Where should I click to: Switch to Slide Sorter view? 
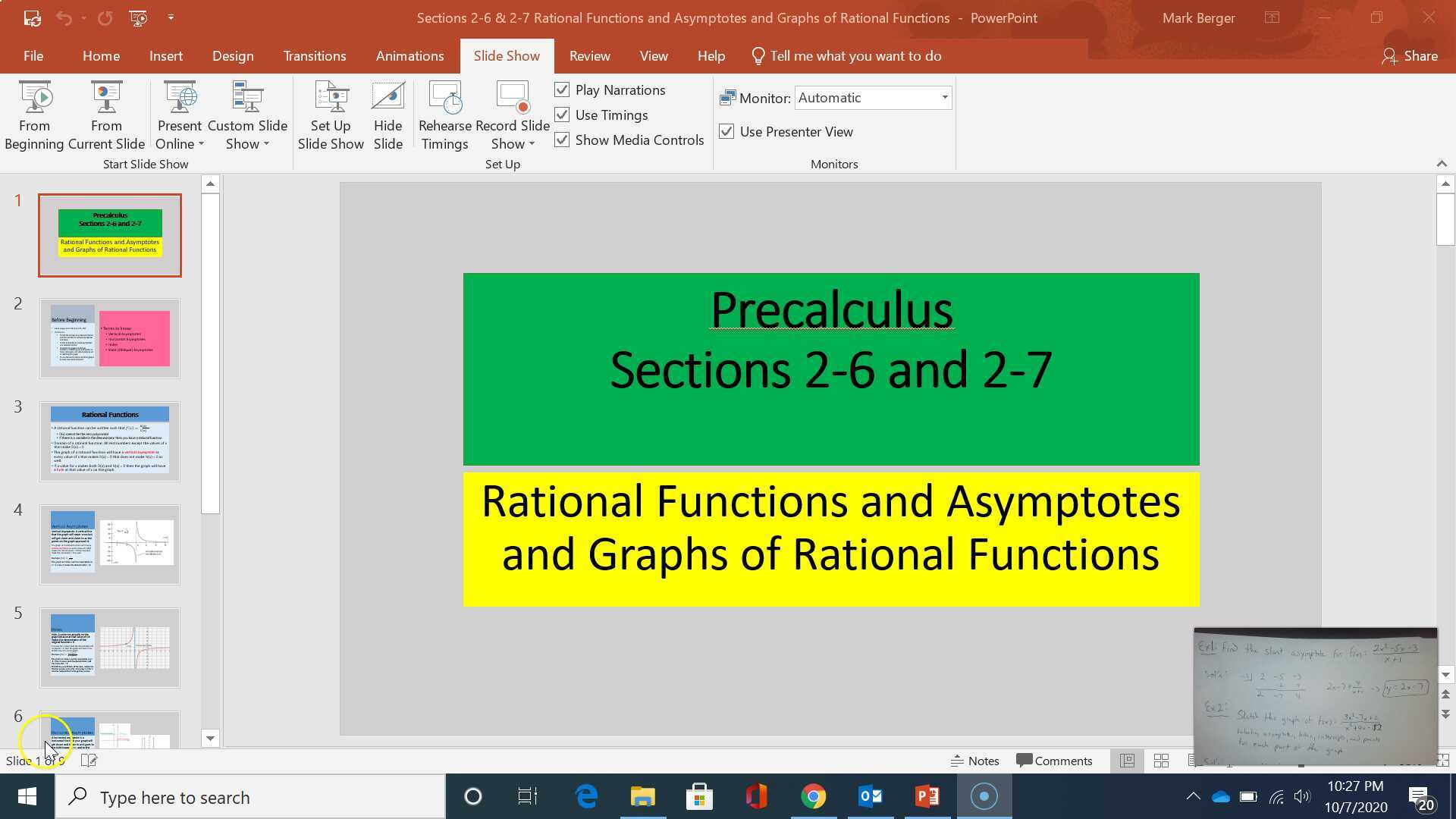point(1160,760)
